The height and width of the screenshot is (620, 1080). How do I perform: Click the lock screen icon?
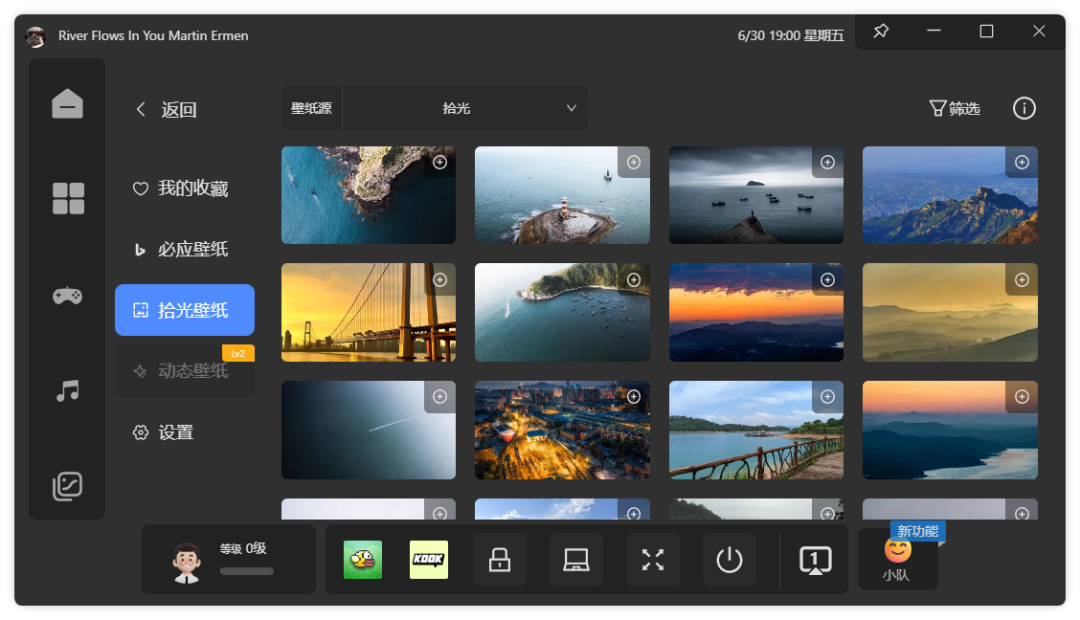pyautogui.click(x=499, y=560)
